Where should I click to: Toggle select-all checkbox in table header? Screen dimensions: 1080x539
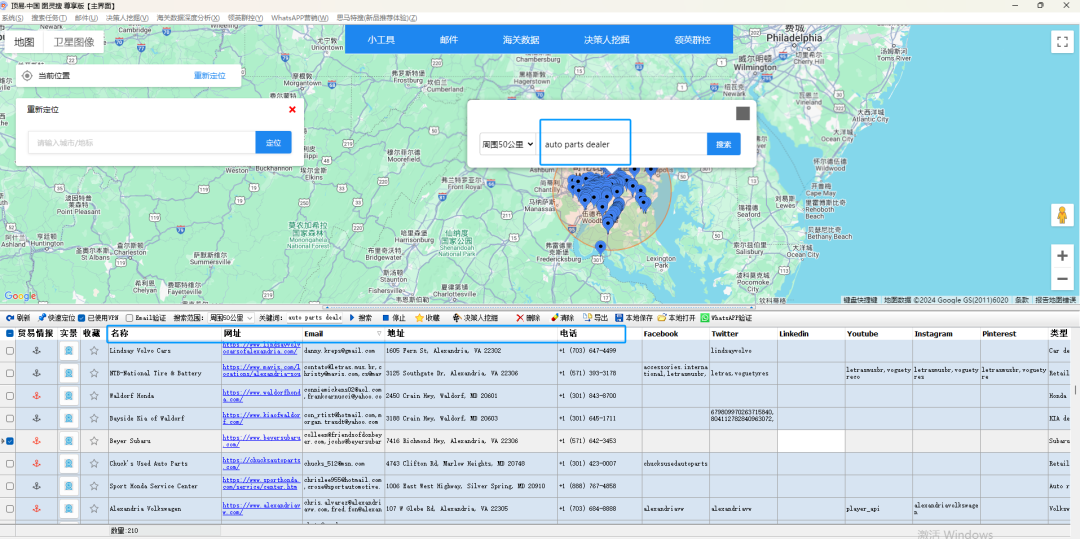(x=10, y=333)
